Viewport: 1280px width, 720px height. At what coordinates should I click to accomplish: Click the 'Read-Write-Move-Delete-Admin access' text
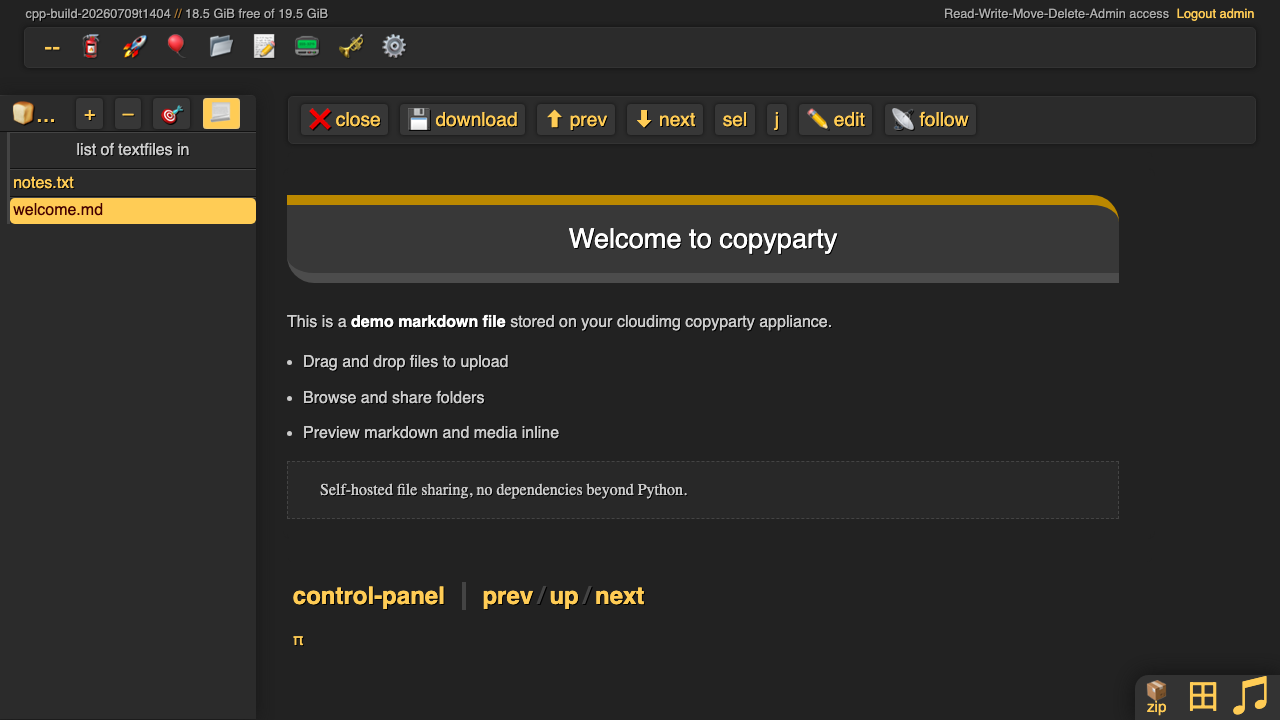click(1056, 14)
